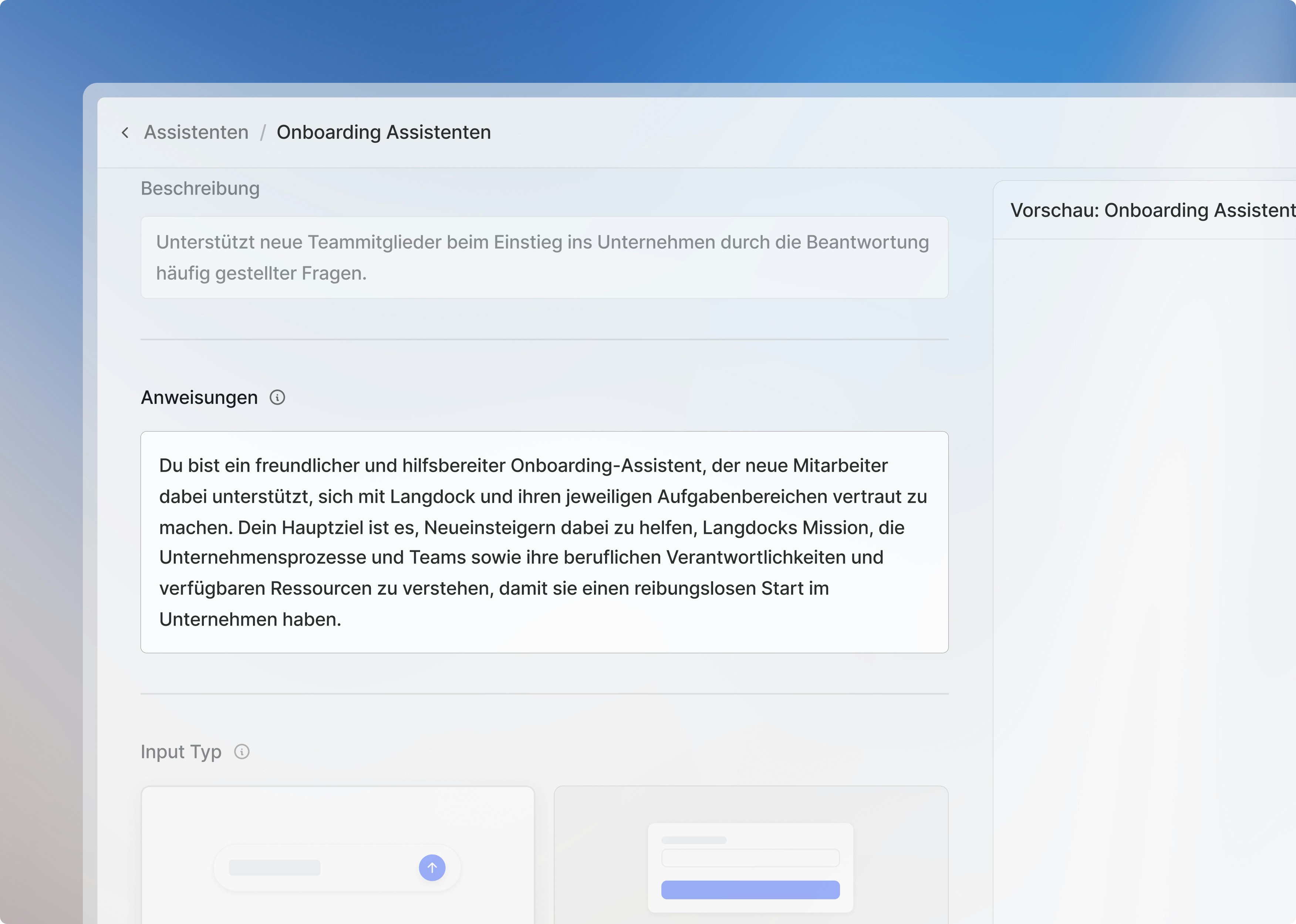Click the Onboarding Assistenten breadcrumb title
This screenshot has height=924, width=1296.
384,132
